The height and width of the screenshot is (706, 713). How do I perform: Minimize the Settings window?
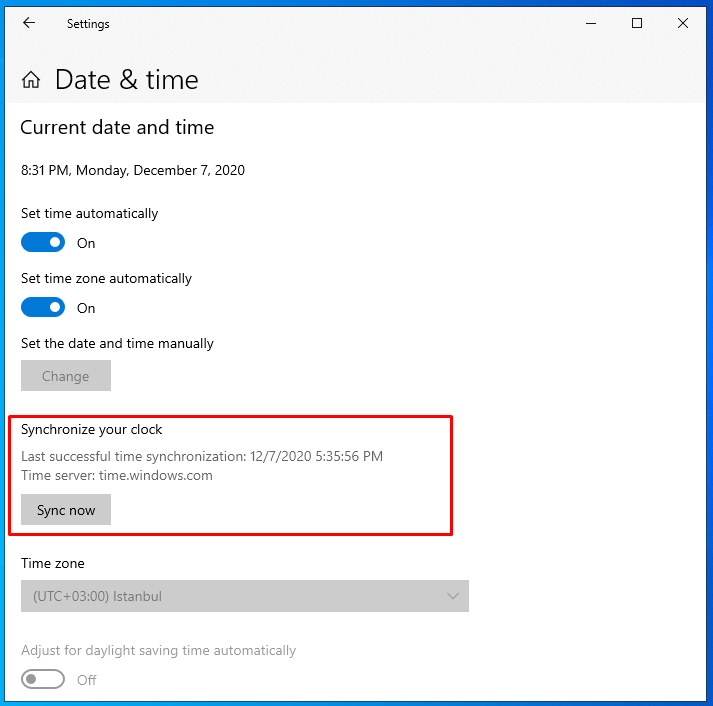point(591,23)
